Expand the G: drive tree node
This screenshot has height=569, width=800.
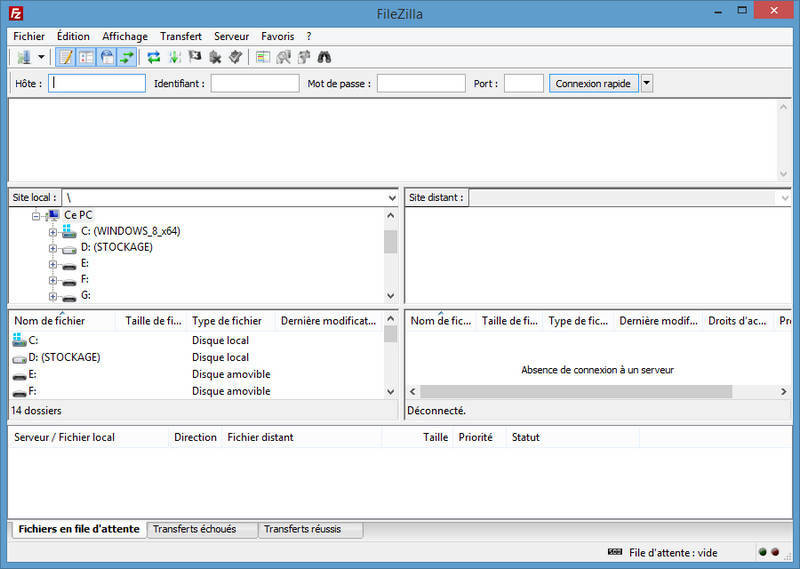53,296
